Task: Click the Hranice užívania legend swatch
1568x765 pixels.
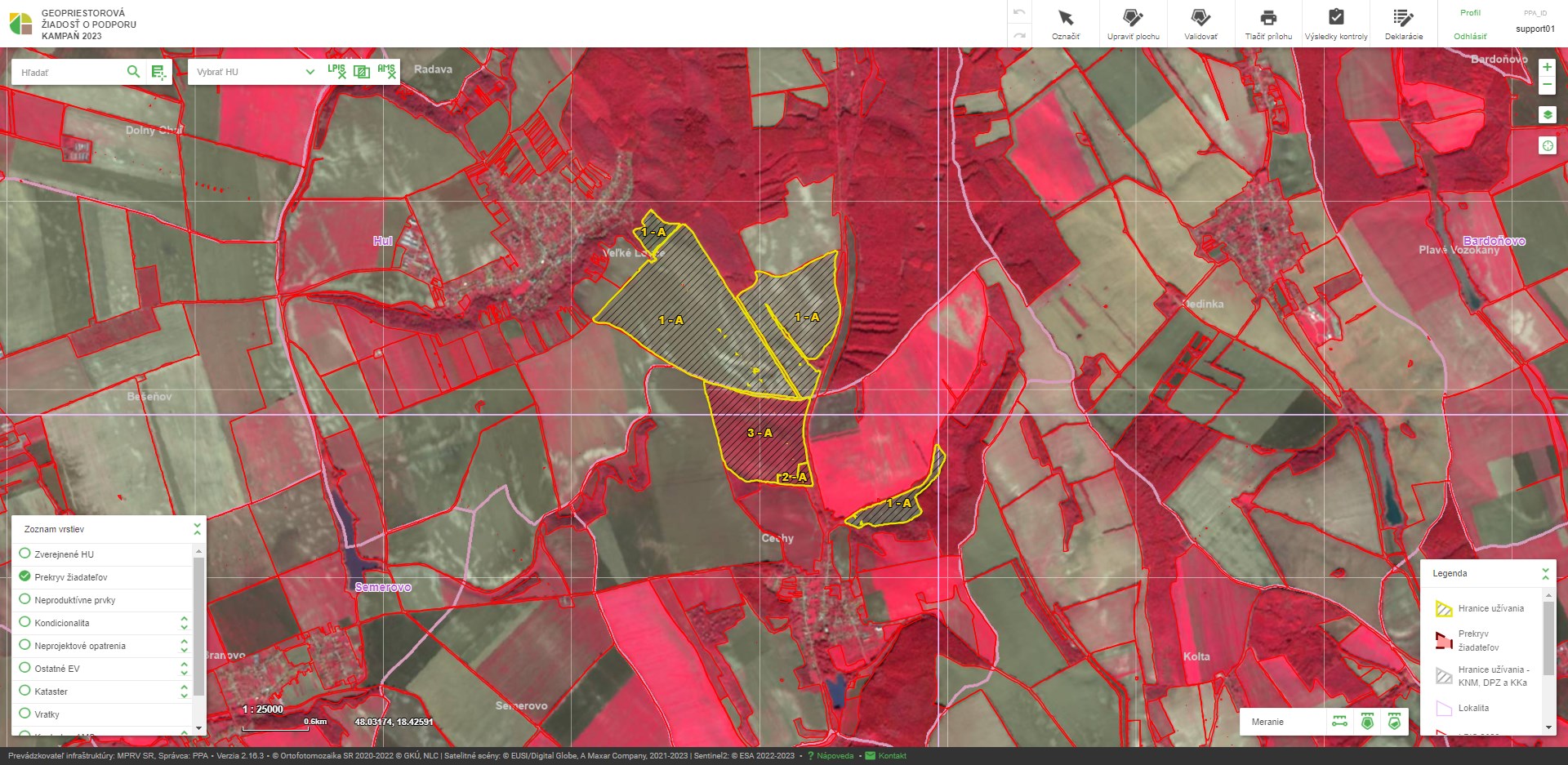Action: tap(1444, 608)
